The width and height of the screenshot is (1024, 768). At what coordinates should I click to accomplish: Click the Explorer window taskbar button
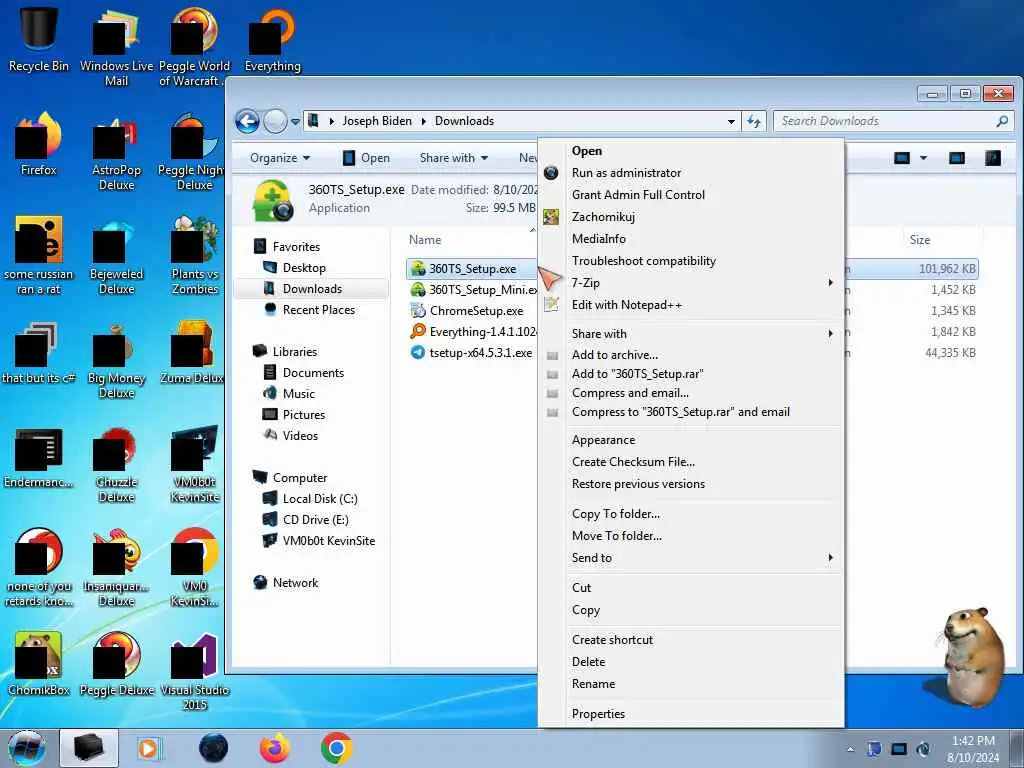tap(89, 748)
